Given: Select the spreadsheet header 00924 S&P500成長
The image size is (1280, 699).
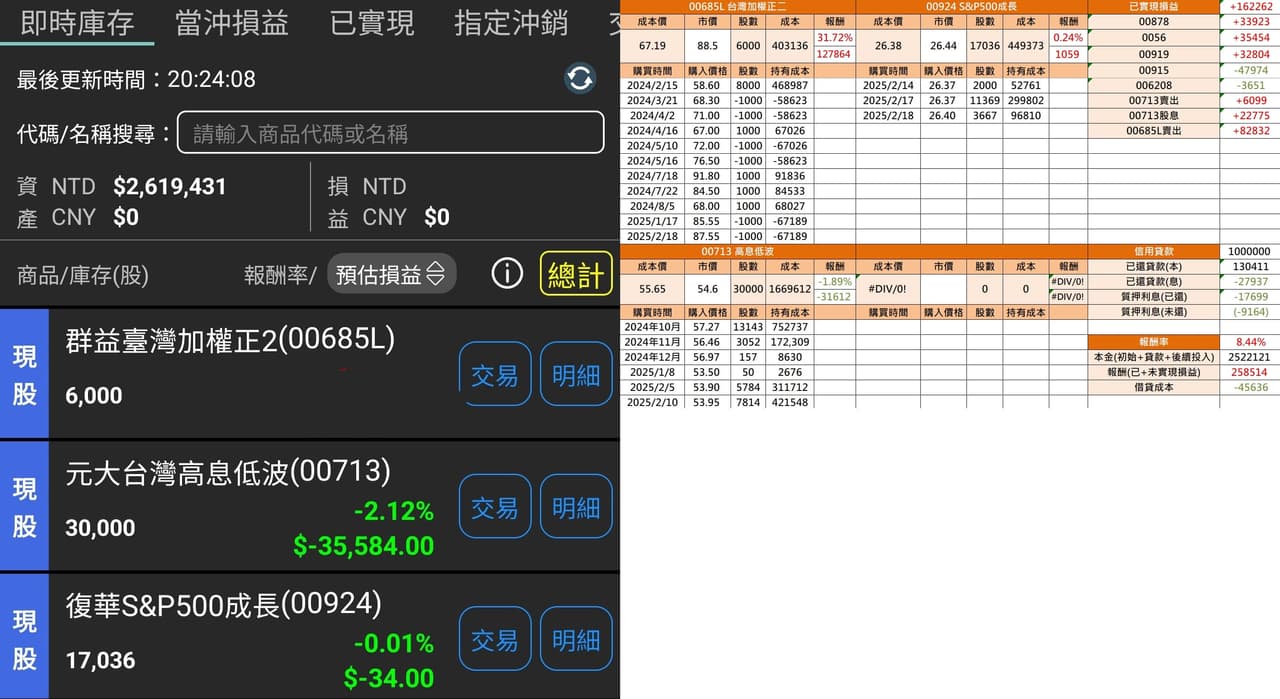Looking at the screenshot, I should point(971,7).
